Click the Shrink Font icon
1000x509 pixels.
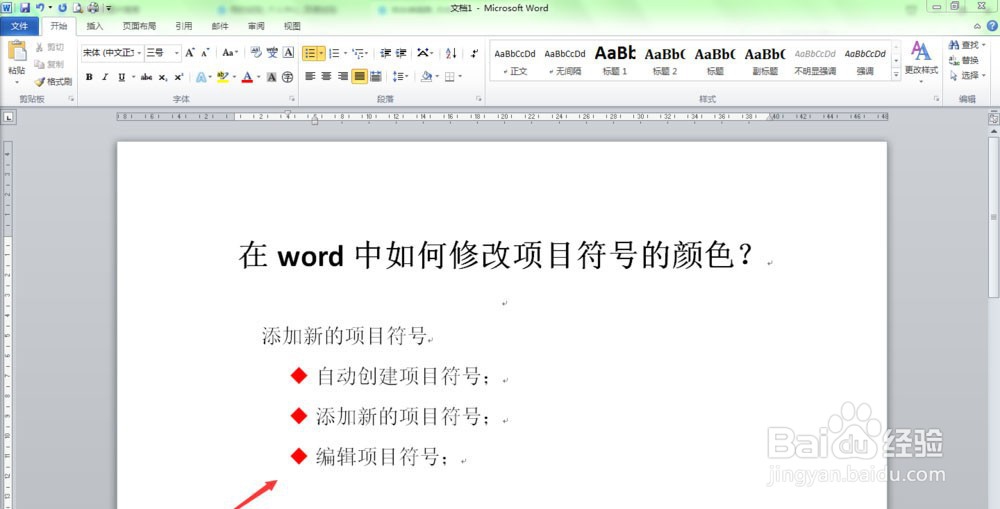coord(205,53)
